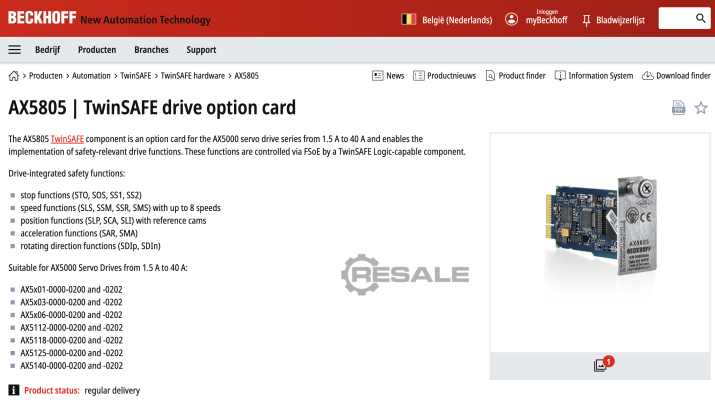Open image gallery icon with badge

click(x=604, y=364)
